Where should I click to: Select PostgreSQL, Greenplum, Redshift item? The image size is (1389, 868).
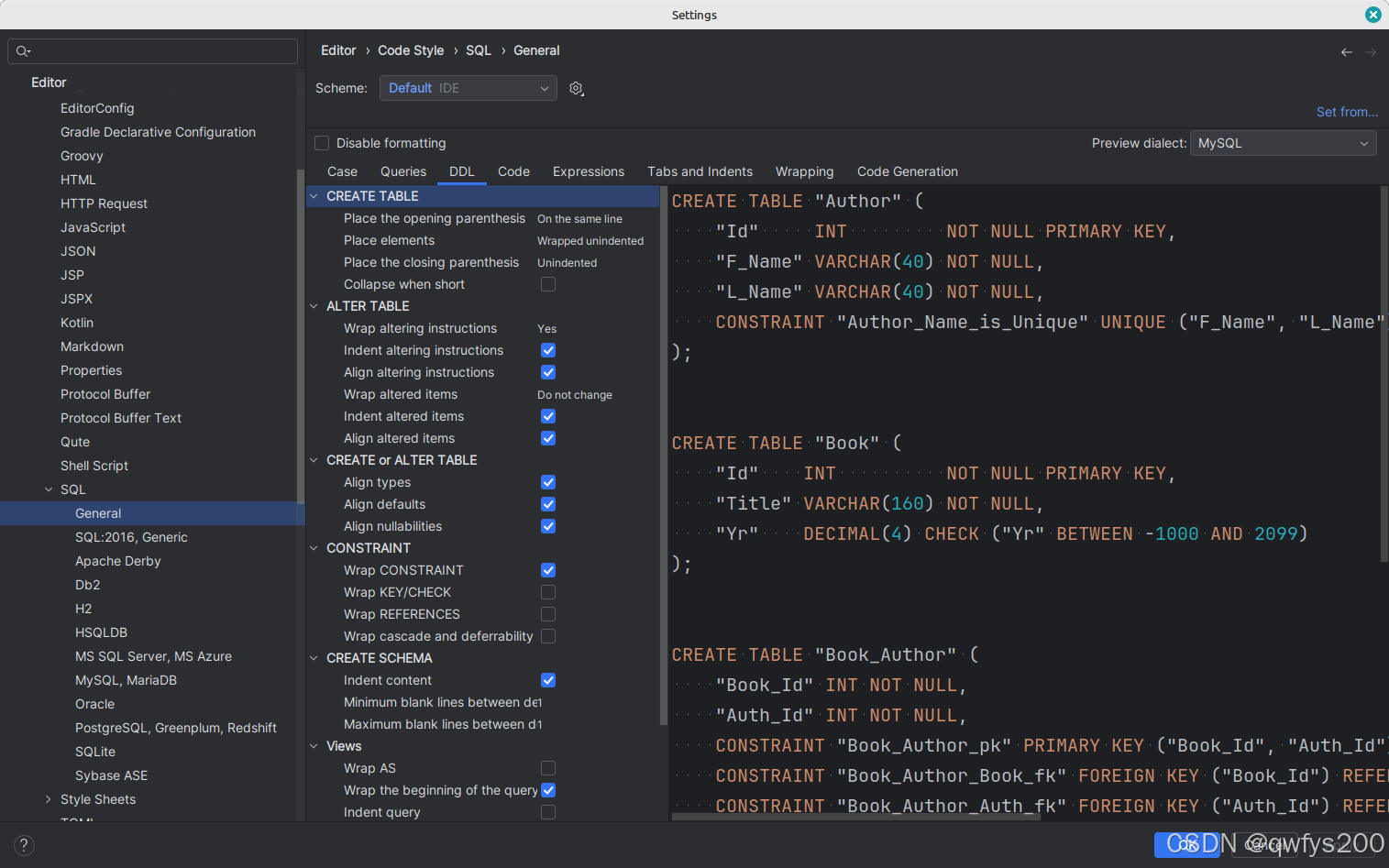tap(176, 728)
